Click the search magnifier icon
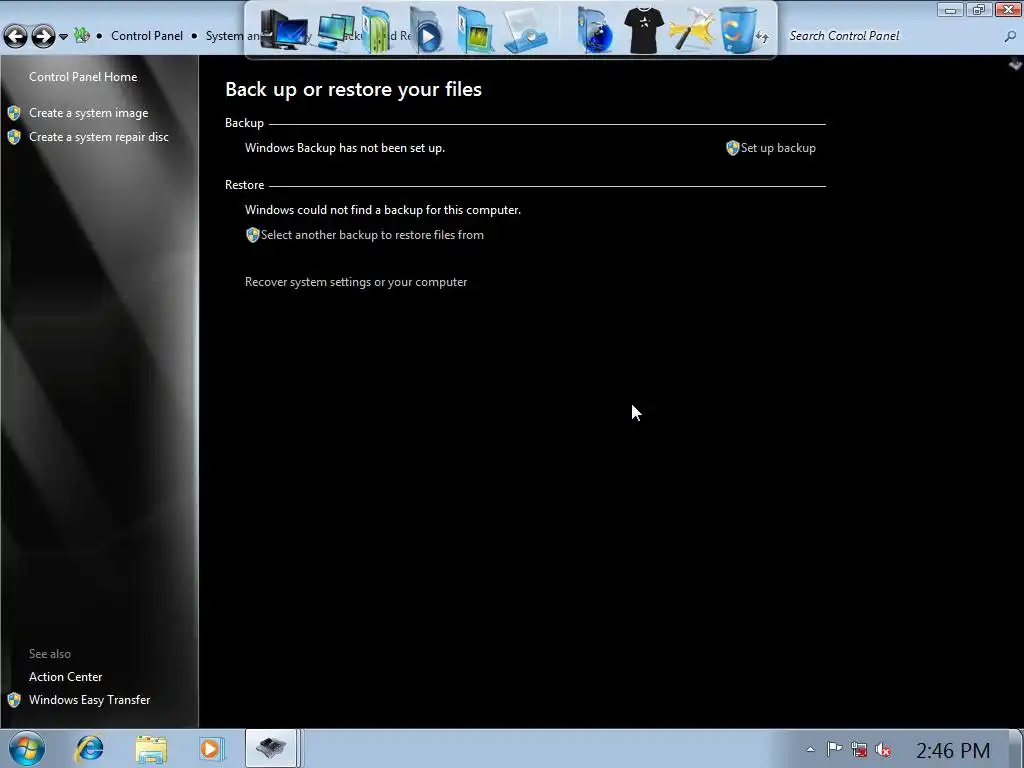 pos(1010,37)
